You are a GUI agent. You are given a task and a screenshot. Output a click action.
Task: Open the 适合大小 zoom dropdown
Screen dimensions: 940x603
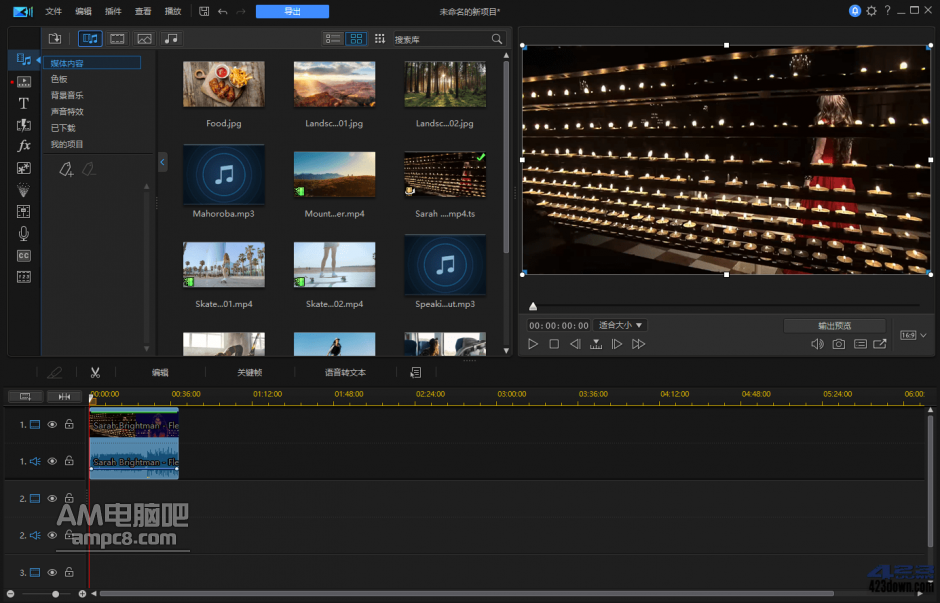point(620,325)
